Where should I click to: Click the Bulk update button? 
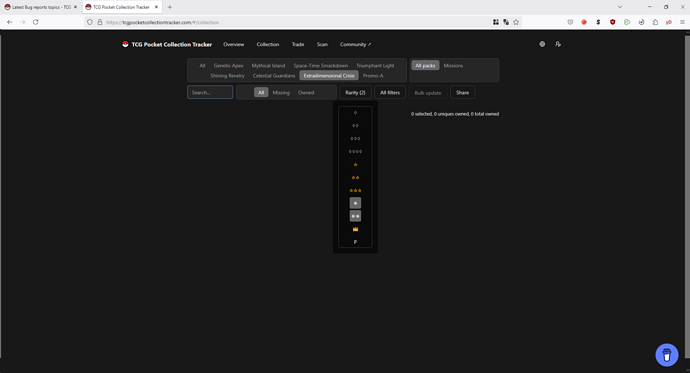pos(428,93)
